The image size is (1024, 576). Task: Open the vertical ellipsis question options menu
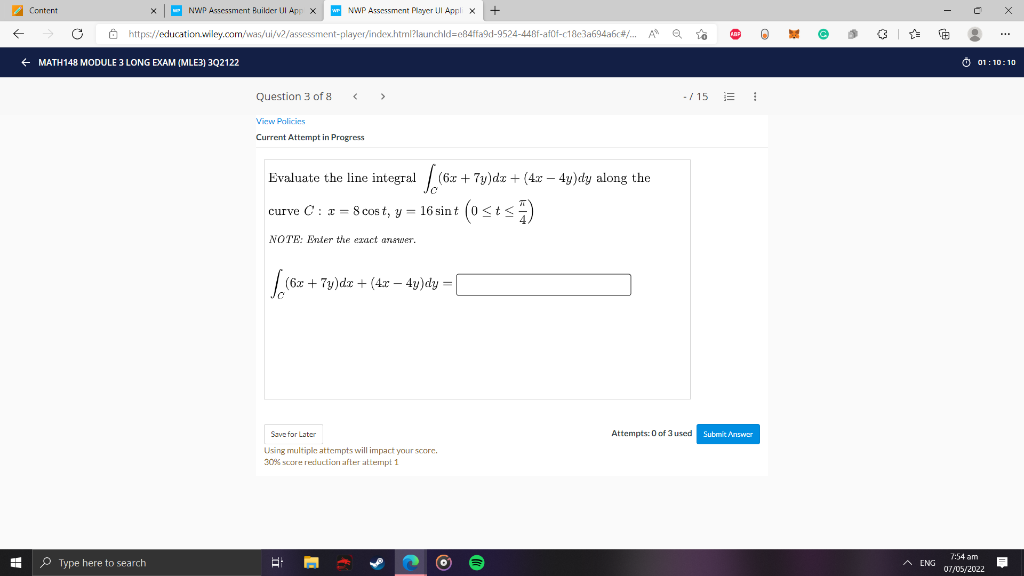[755, 96]
